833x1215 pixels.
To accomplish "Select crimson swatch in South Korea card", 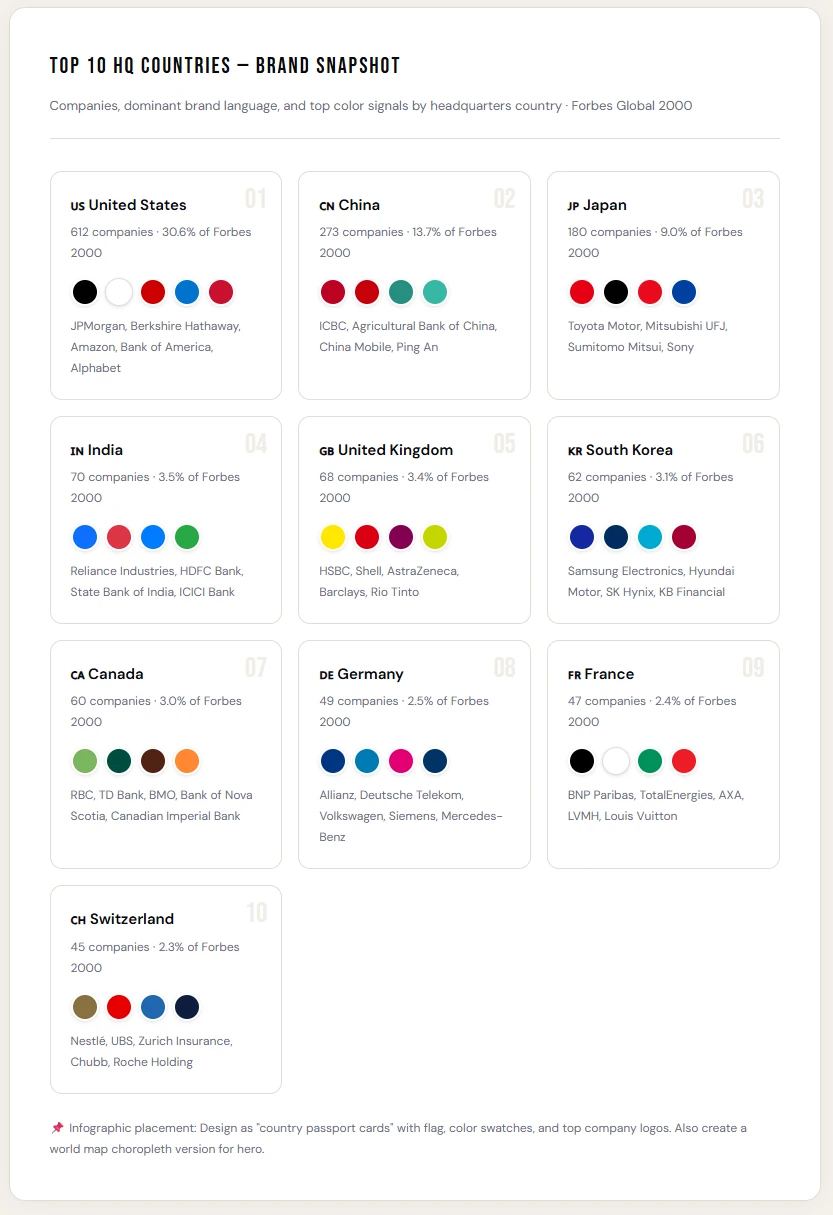I will pos(684,537).
